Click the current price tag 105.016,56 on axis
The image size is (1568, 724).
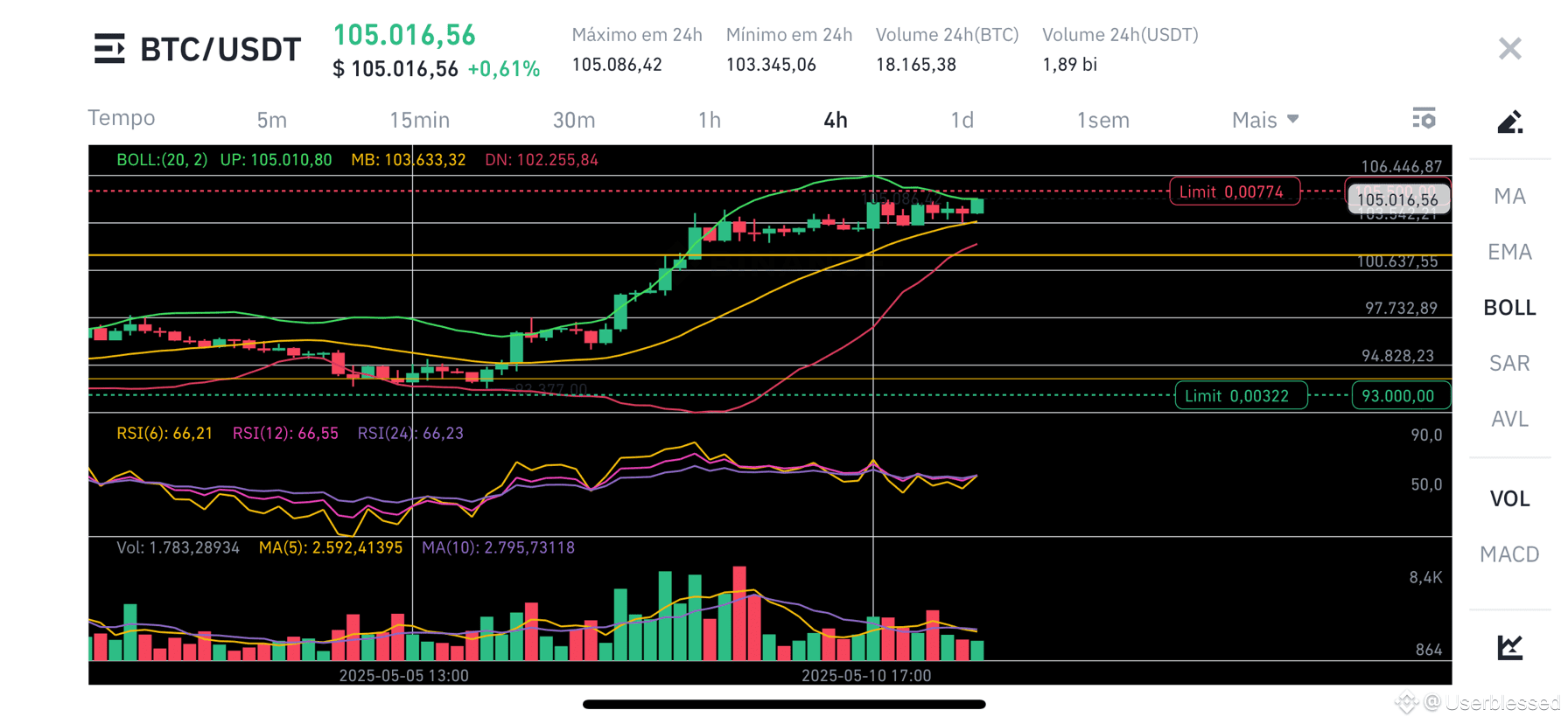[1397, 200]
